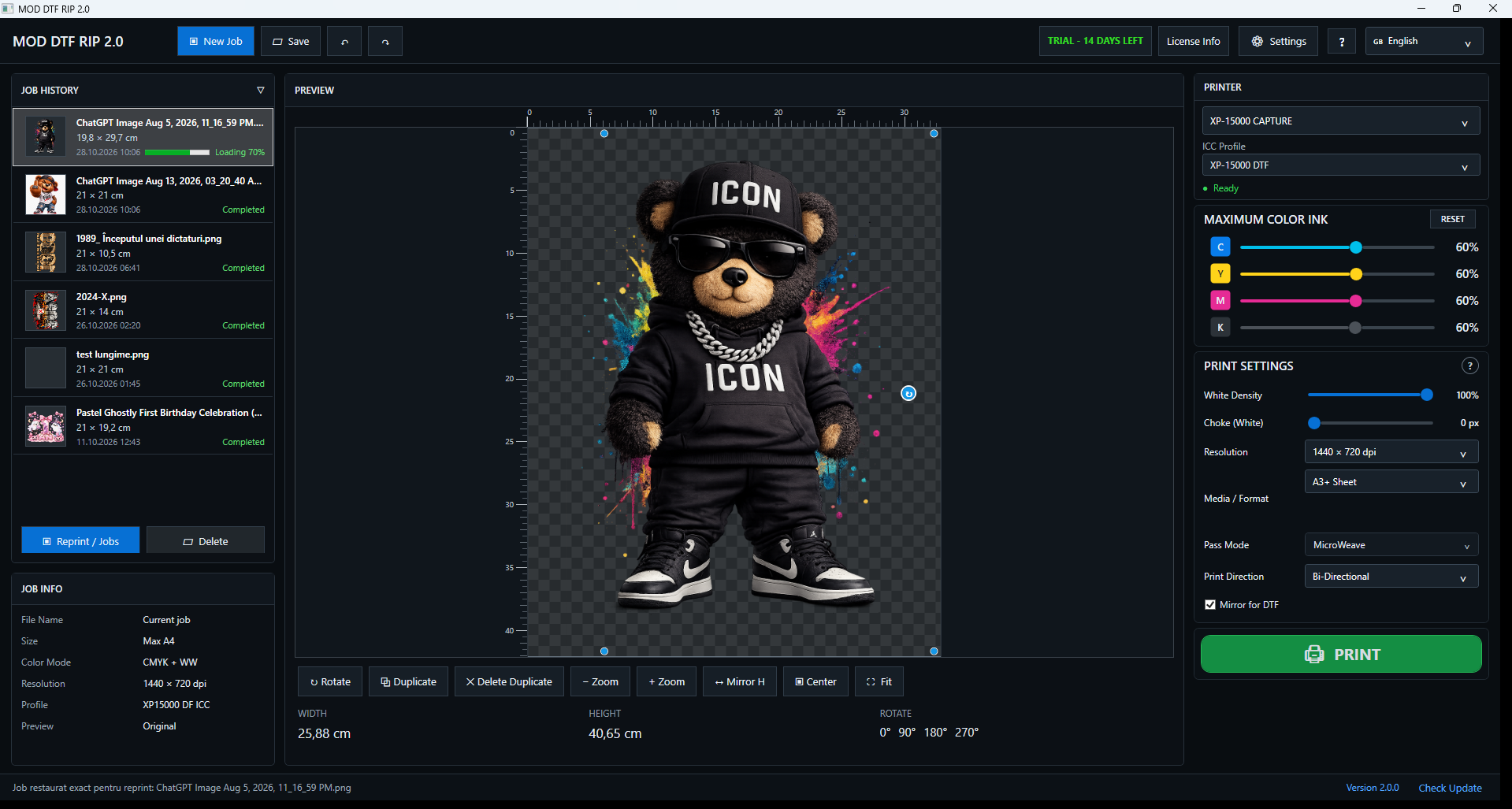The height and width of the screenshot is (809, 1512).
Task: Click the Yellow ink channel icon
Action: (x=1220, y=274)
